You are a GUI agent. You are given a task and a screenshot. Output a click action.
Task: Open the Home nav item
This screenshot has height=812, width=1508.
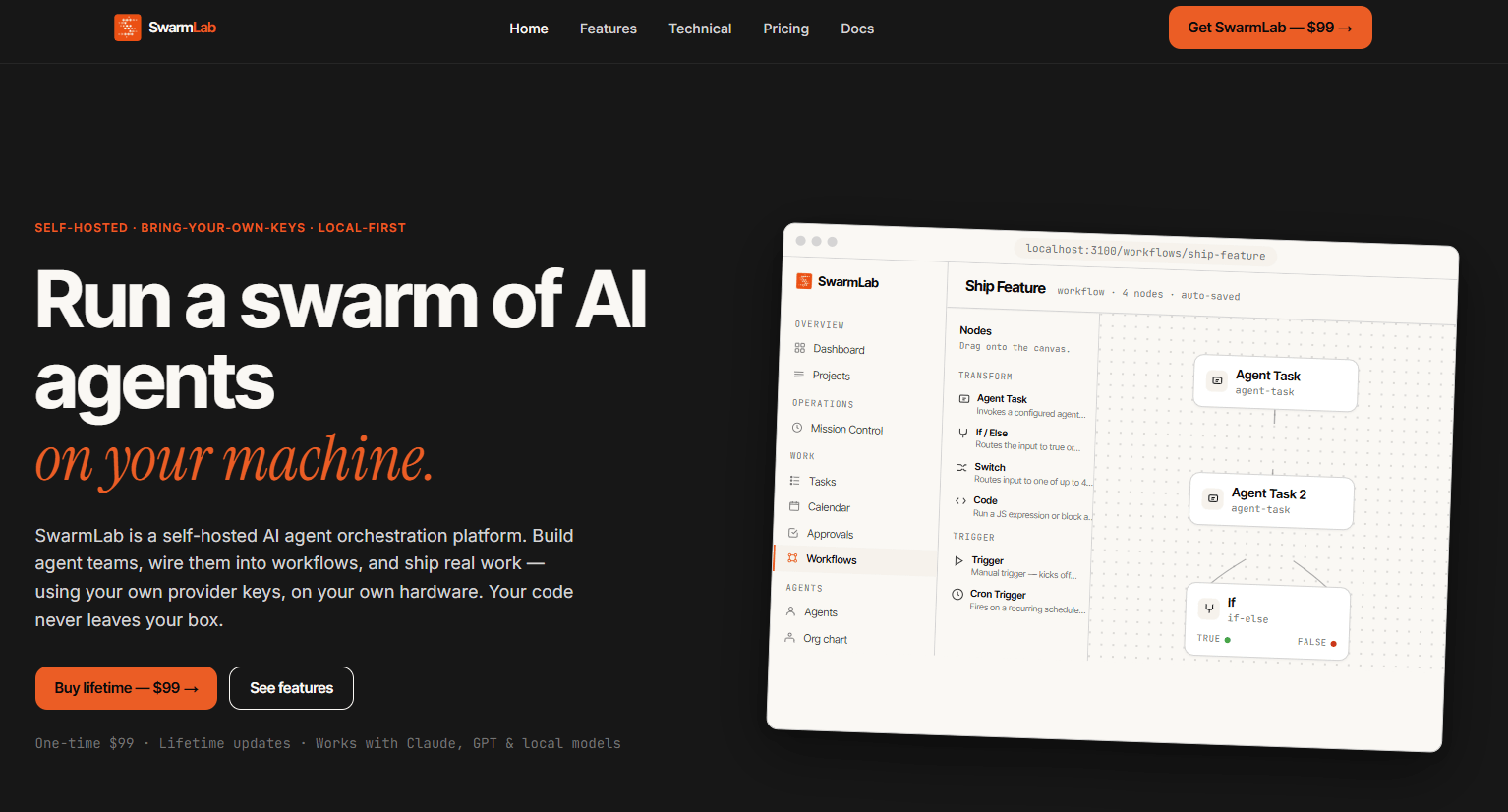529,29
